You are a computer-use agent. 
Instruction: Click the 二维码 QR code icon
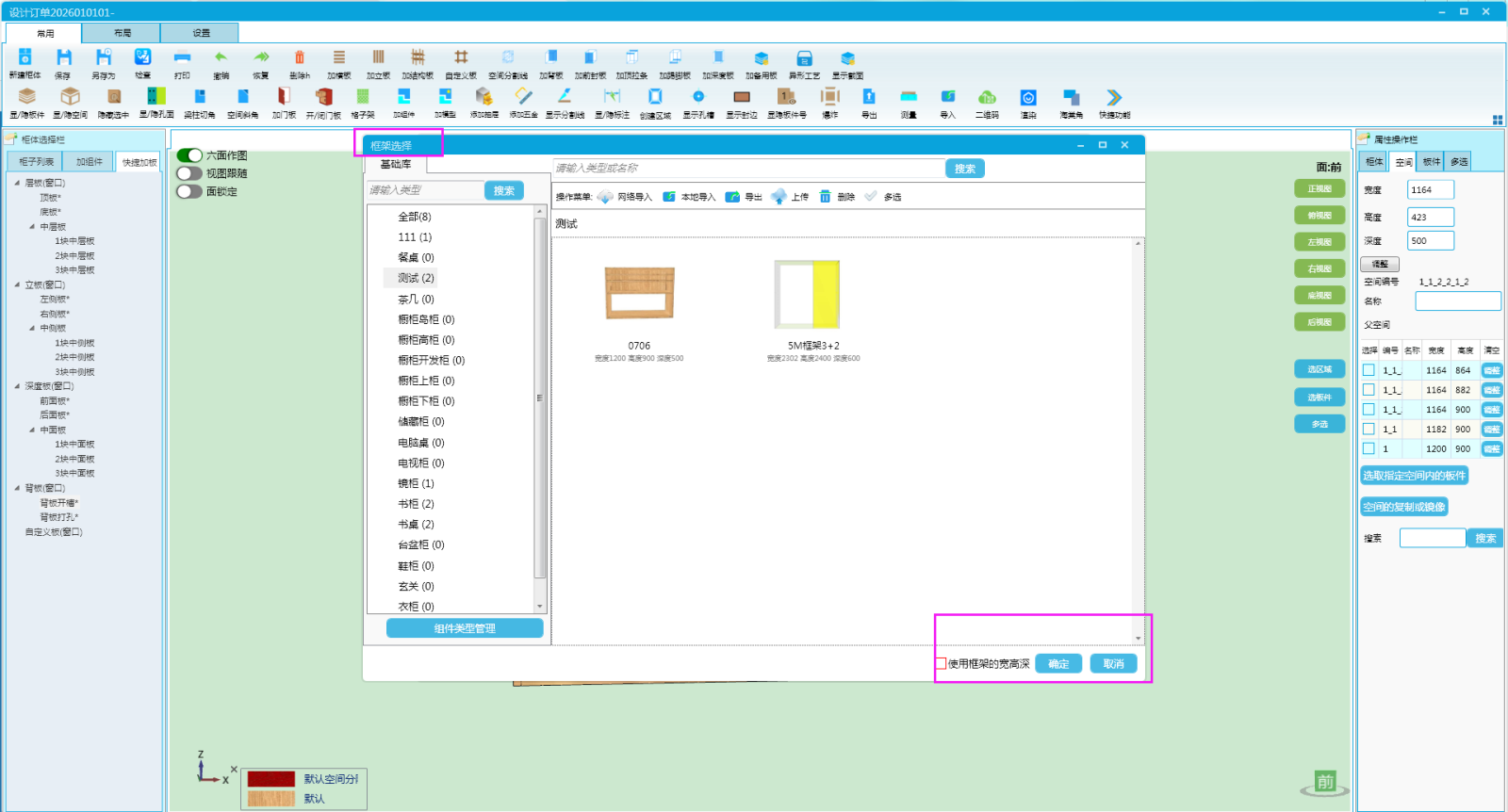(987, 97)
